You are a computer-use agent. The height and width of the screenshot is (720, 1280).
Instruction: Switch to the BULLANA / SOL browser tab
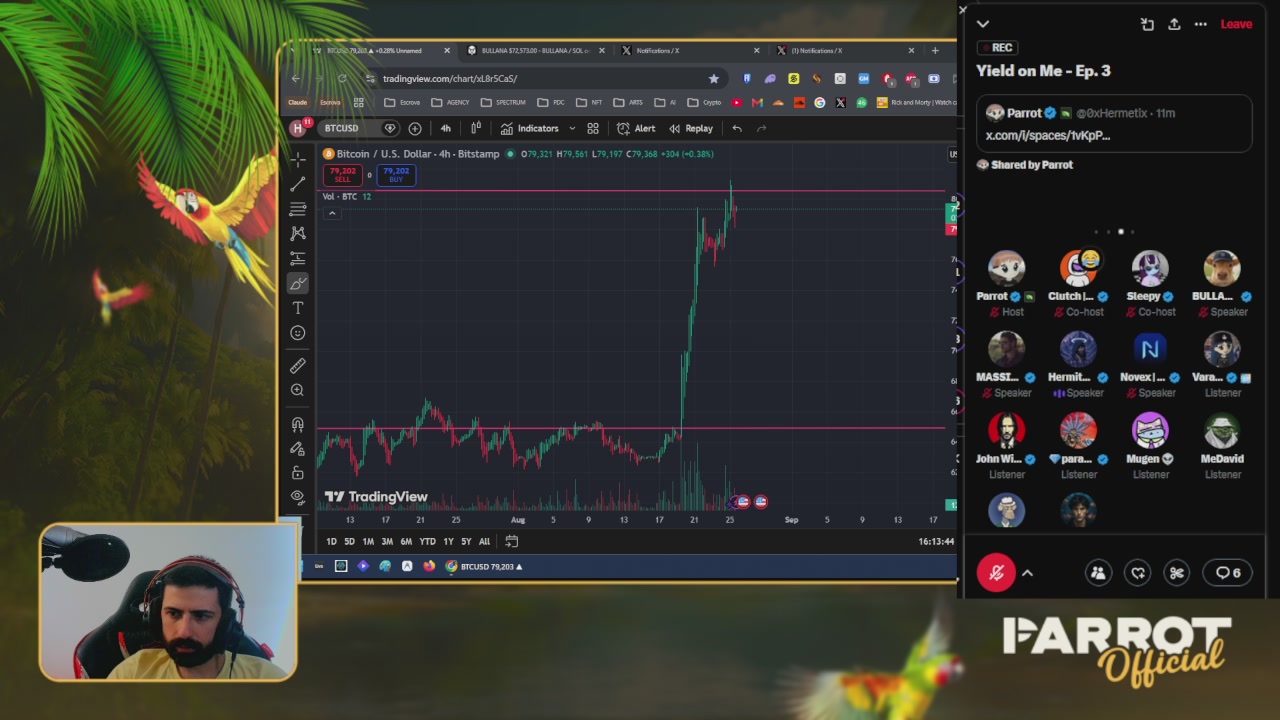535,50
